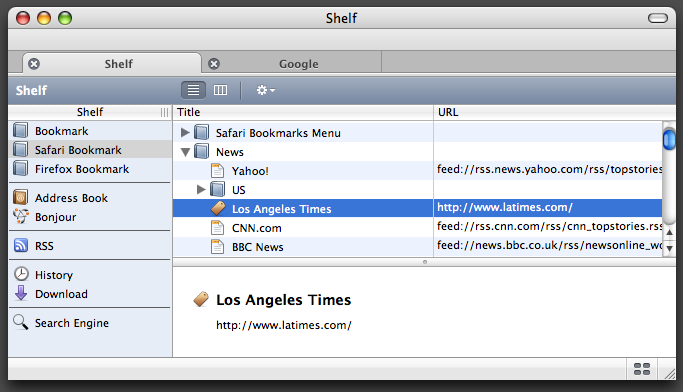Sort by the Title column header
683x392 pixels.
[303, 112]
